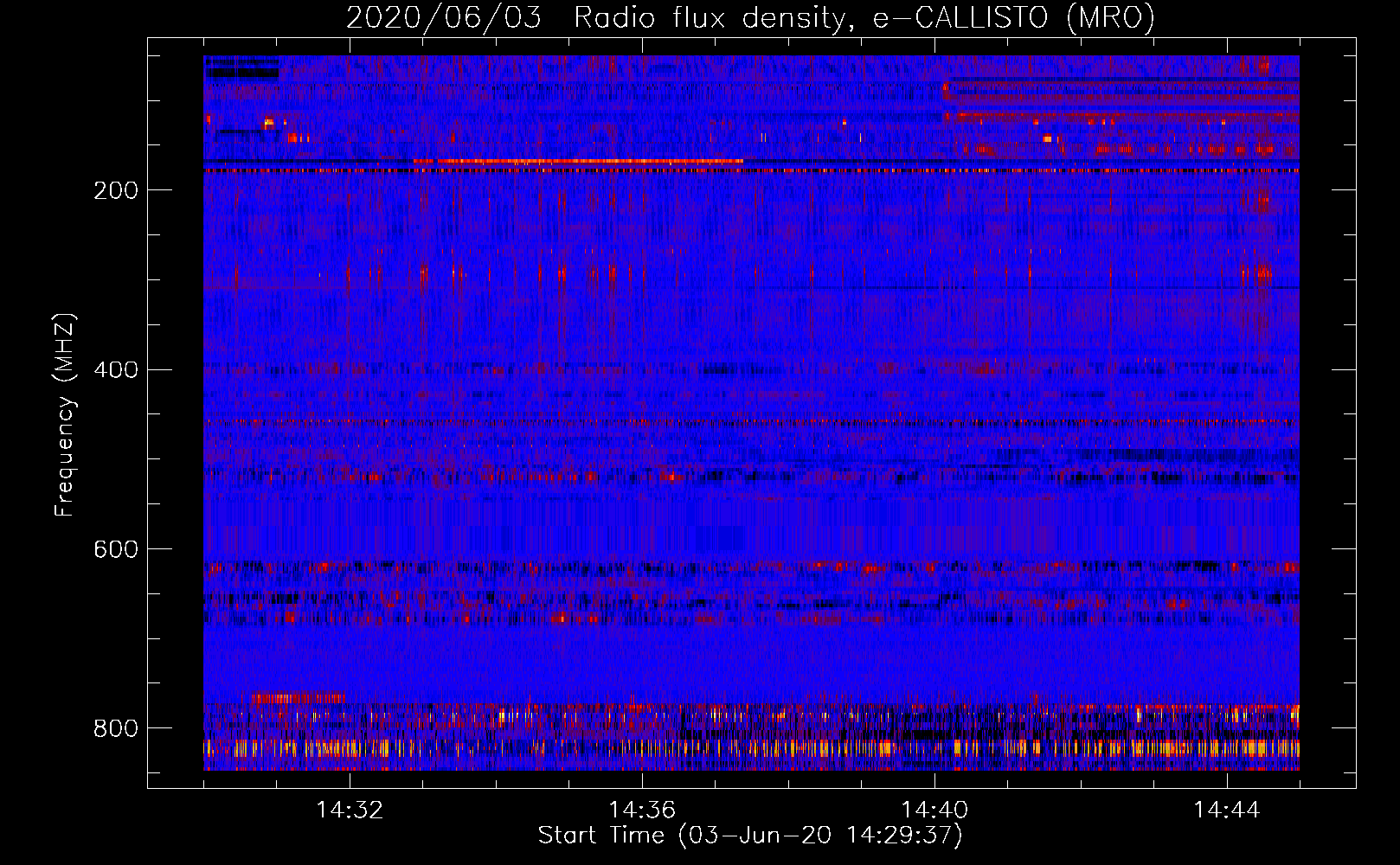This screenshot has width=1400, height=865.
Task: Click the 'Start Time (03-Jun-20 14:29:37)' label
Action: click(x=750, y=836)
